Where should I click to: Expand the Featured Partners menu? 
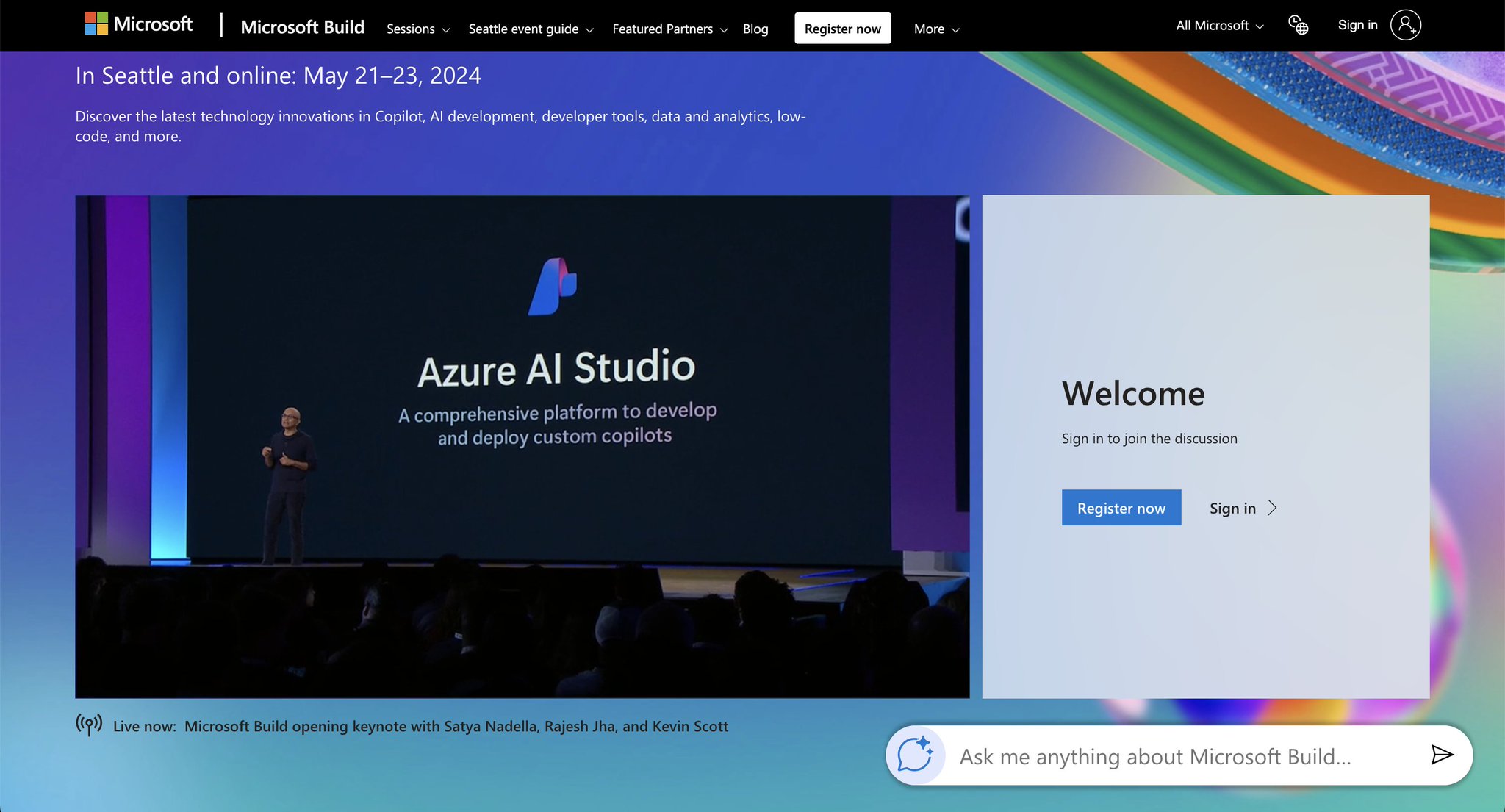[670, 29]
